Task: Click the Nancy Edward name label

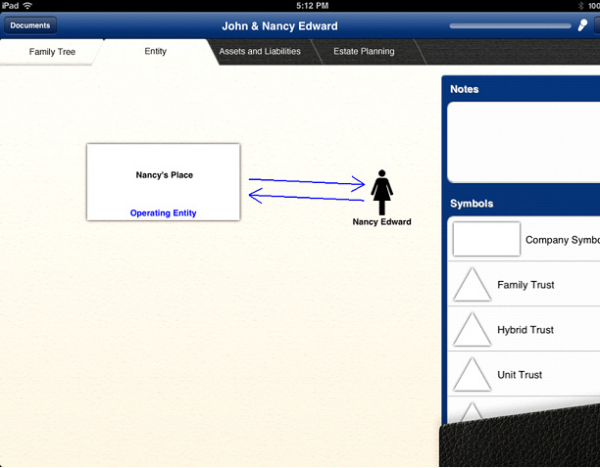Action: tap(382, 222)
